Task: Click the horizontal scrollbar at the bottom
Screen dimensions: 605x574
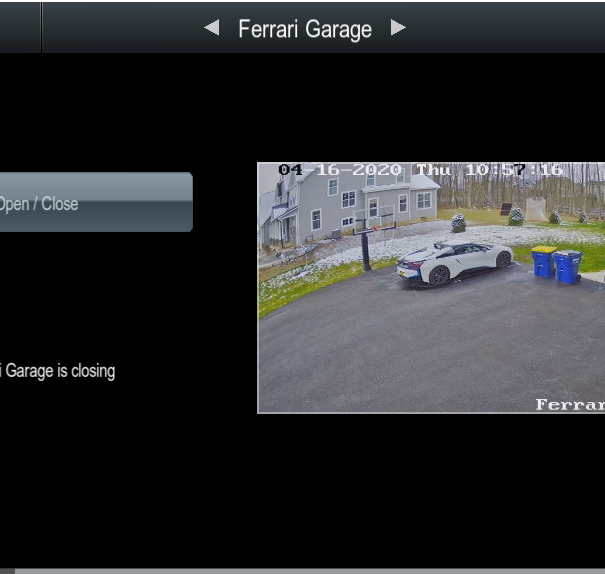Action: (310, 571)
